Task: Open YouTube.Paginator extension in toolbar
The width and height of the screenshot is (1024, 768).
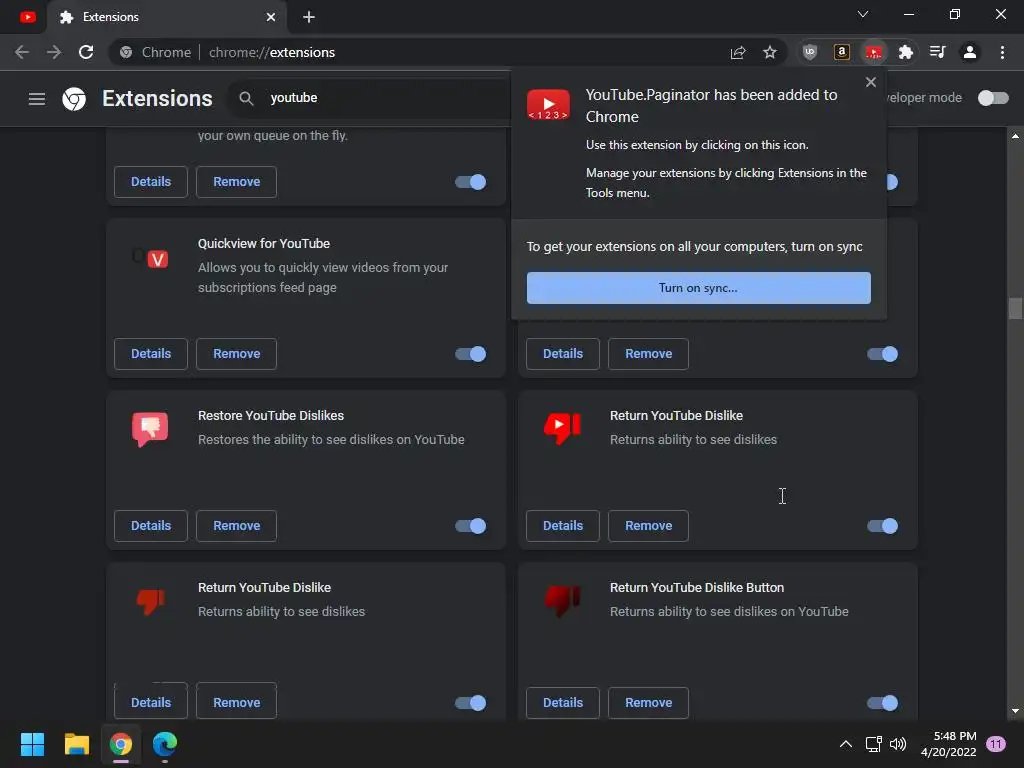Action: pyautogui.click(x=874, y=52)
